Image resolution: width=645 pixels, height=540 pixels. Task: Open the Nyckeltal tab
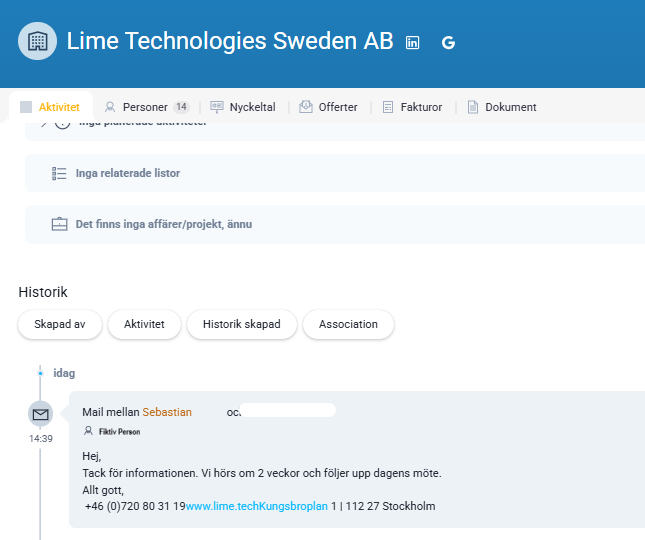point(243,107)
